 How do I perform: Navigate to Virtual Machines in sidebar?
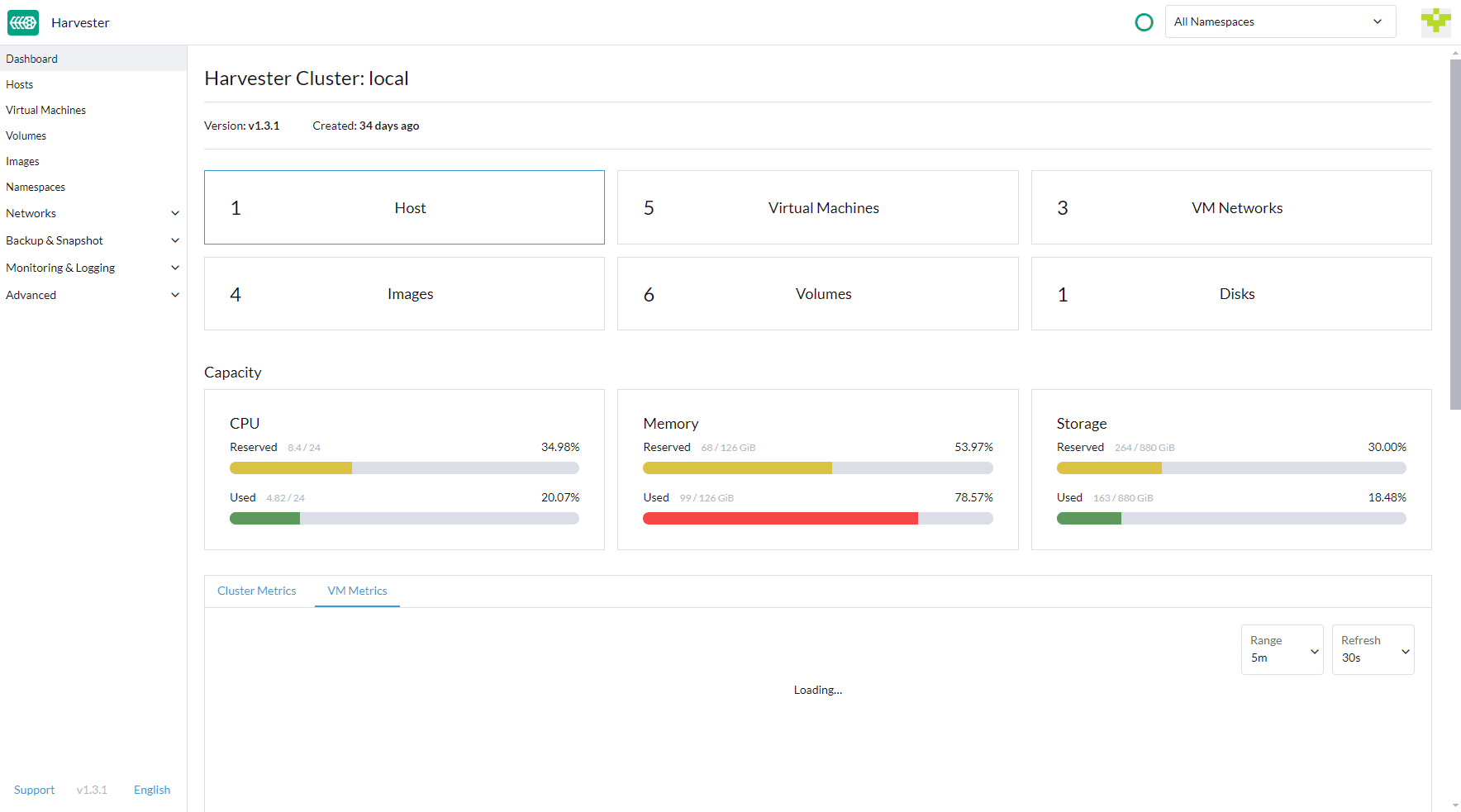point(93,110)
